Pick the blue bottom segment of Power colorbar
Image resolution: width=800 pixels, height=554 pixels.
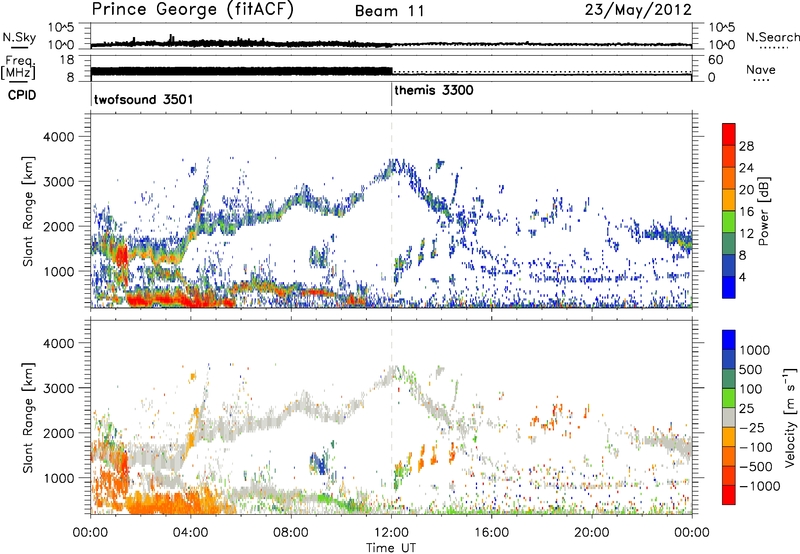[729, 287]
